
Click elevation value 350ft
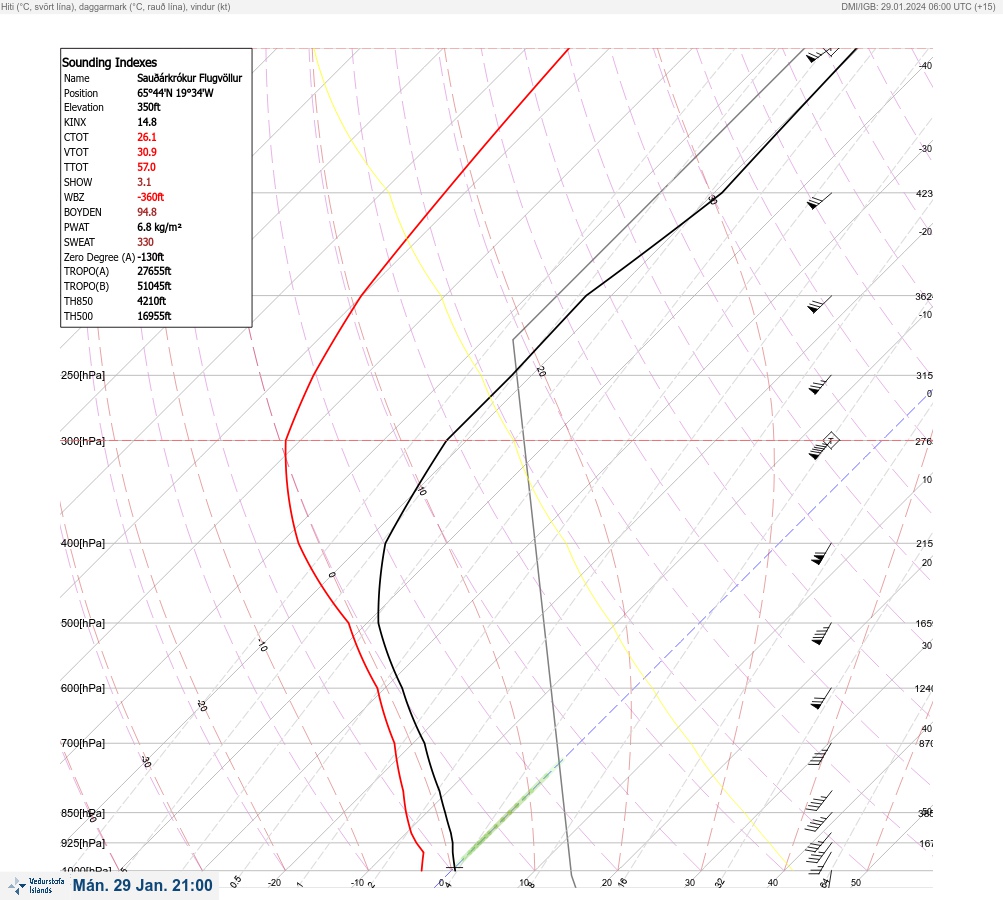pyautogui.click(x=148, y=107)
